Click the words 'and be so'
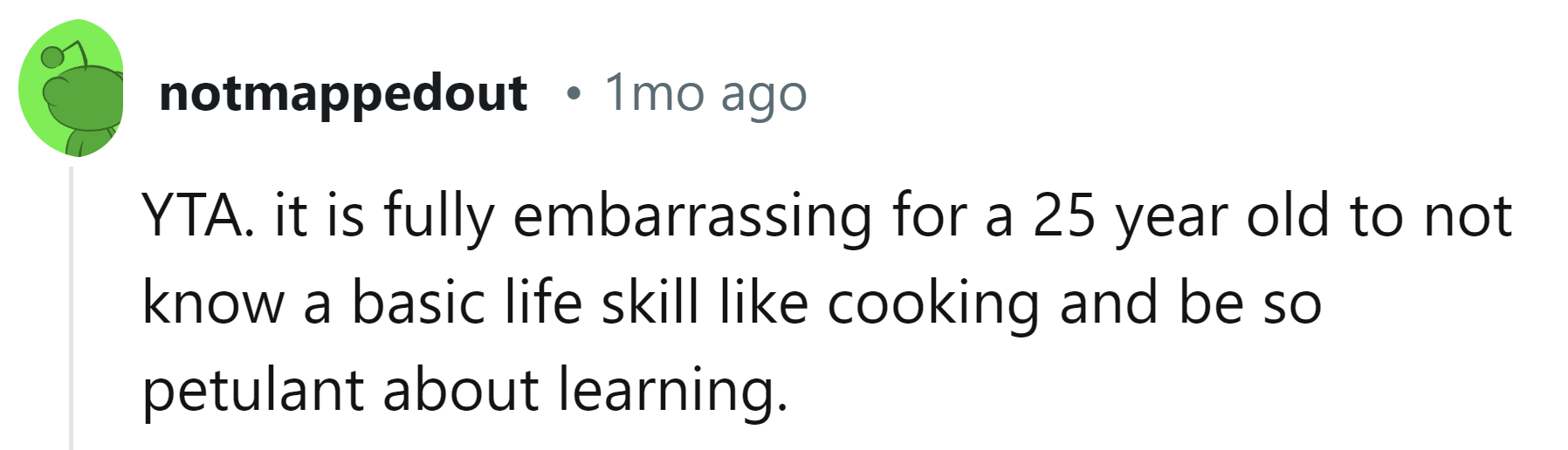Viewport: 1568px width, 450px height. point(1190,303)
